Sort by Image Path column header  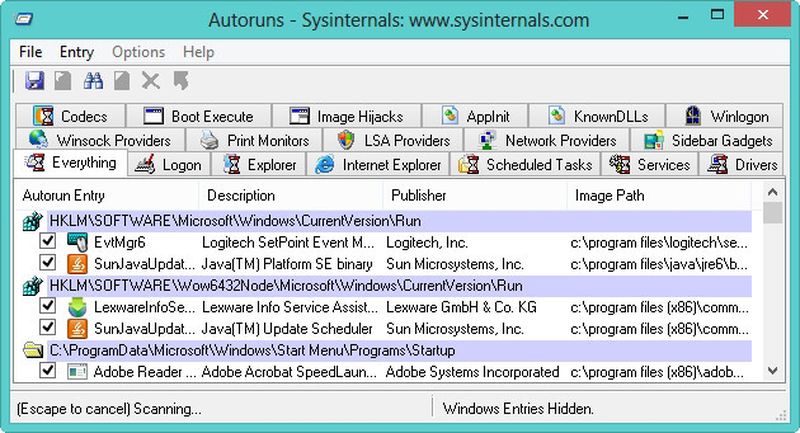coord(659,196)
